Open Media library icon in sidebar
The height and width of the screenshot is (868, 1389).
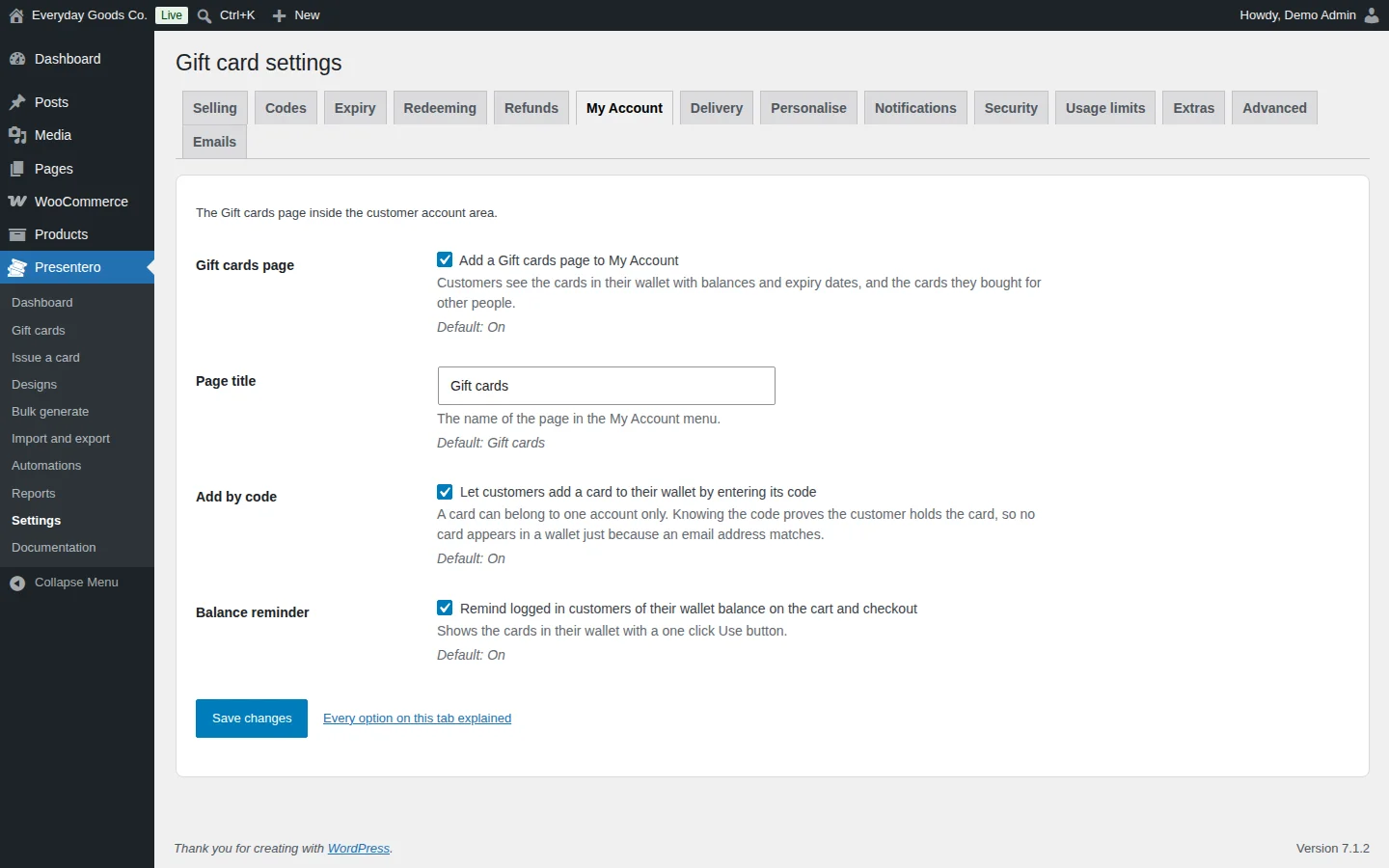[17, 135]
